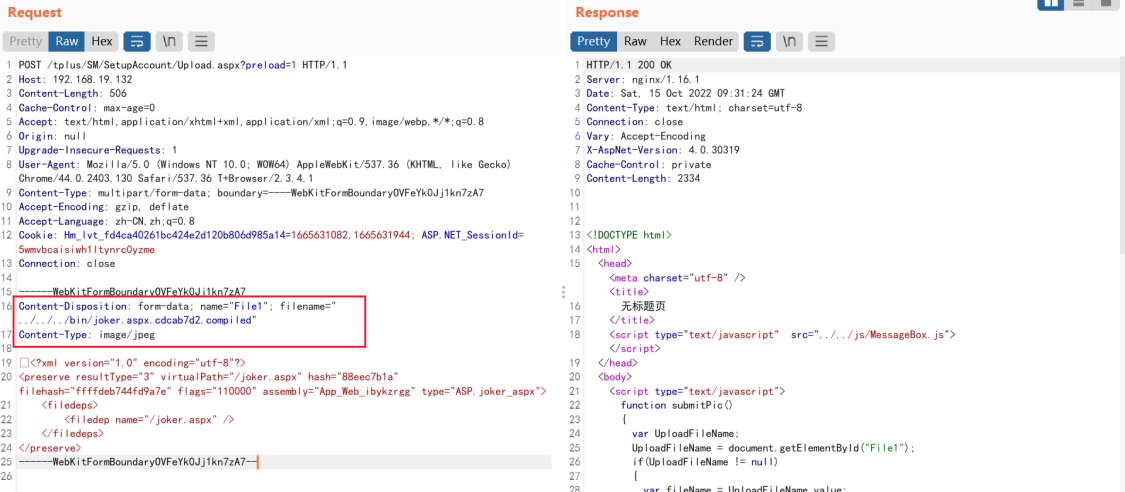Switch Request view to Pretty tab
The width and height of the screenshot is (1125, 492).
click(x=26, y=42)
